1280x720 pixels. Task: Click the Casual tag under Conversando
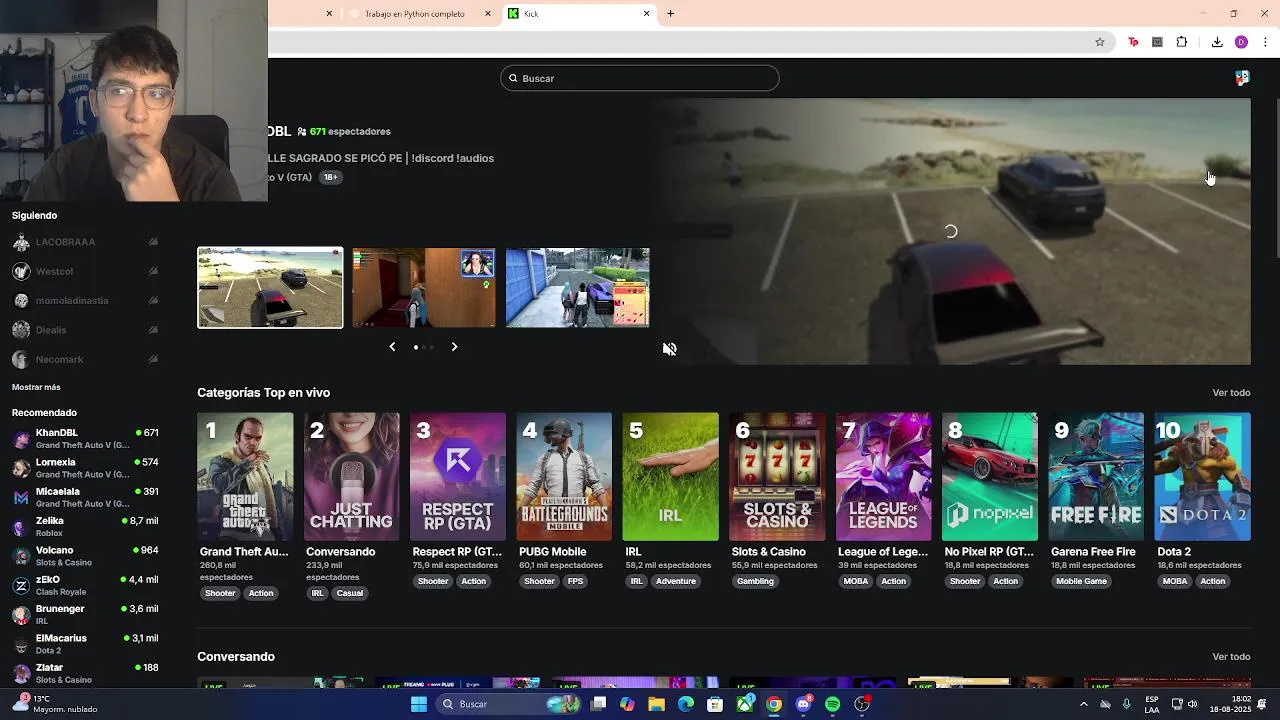click(350, 593)
